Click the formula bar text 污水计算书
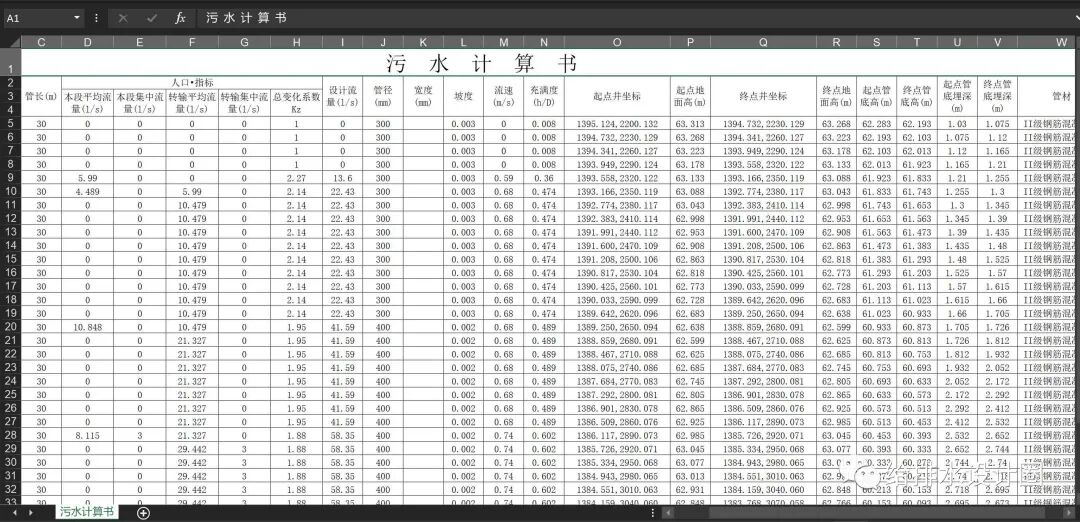This screenshot has height=522, width=1080. click(246, 18)
